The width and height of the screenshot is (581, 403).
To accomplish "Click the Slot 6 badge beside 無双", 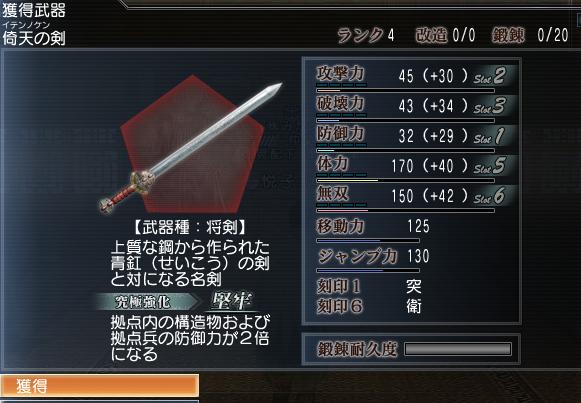I will click(x=491, y=196).
